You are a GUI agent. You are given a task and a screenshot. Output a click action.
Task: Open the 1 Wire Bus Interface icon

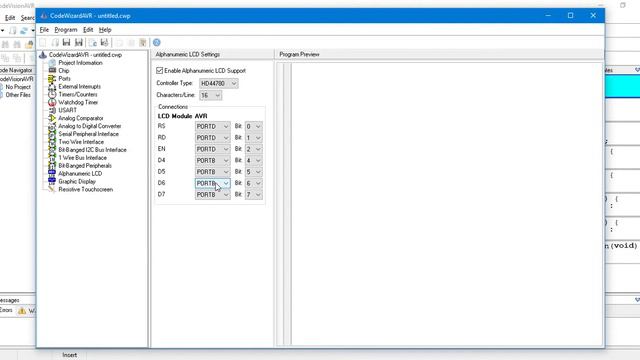[x=52, y=158]
